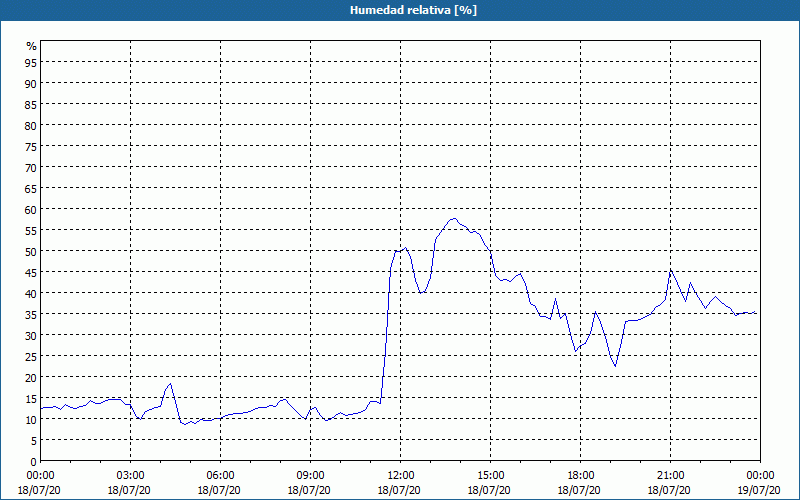Select the 18/07/20 date under 18:00
Image resolution: width=800 pixels, height=500 pixels.
coord(579,490)
